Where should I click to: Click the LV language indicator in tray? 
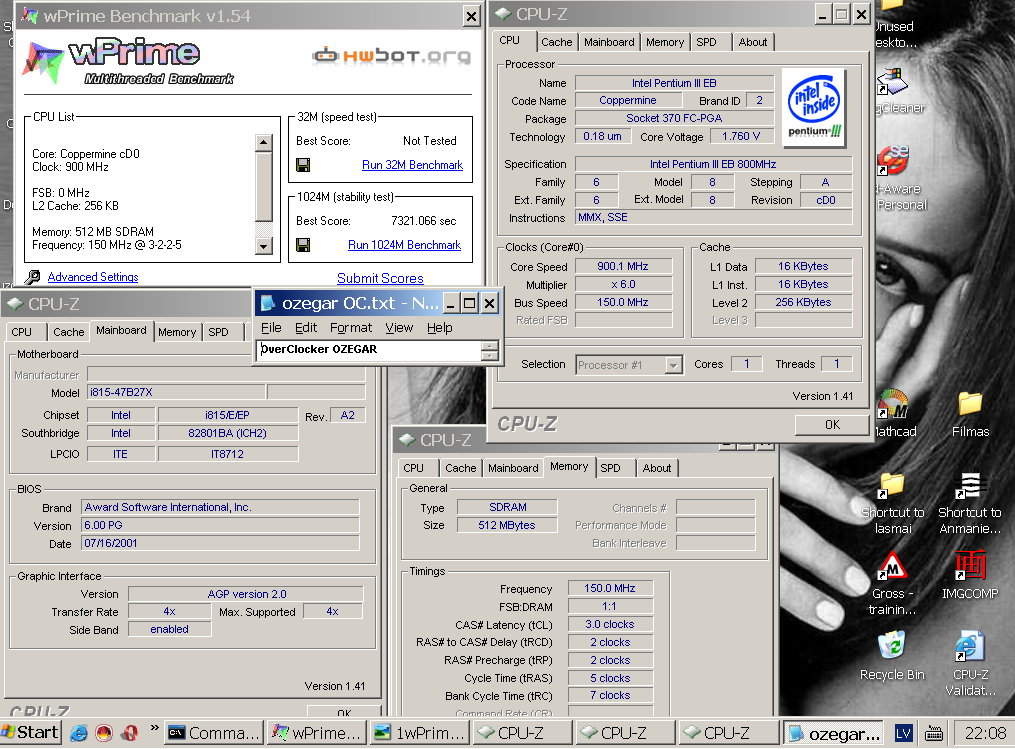[904, 733]
